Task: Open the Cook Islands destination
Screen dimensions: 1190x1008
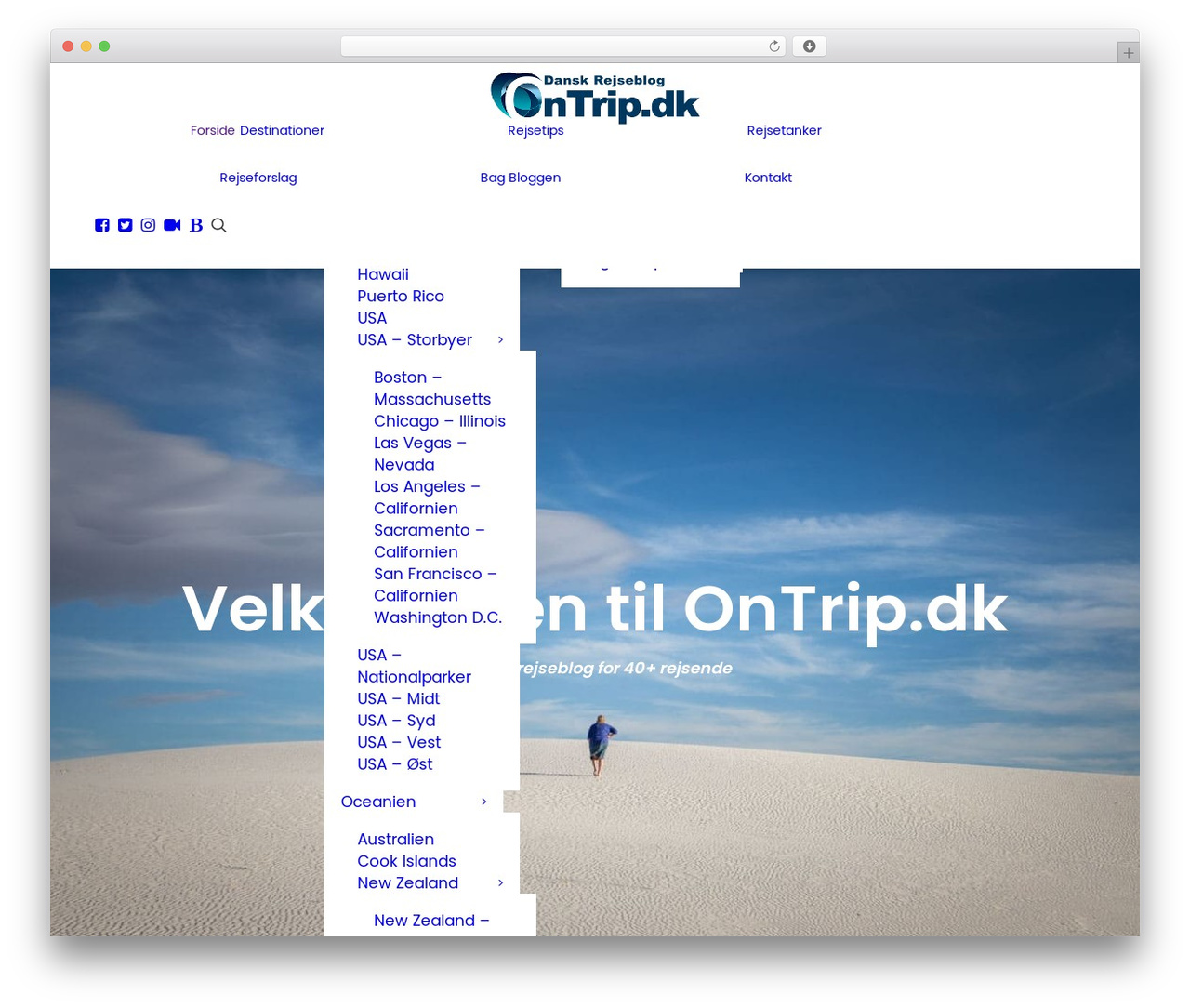Action: (406, 862)
